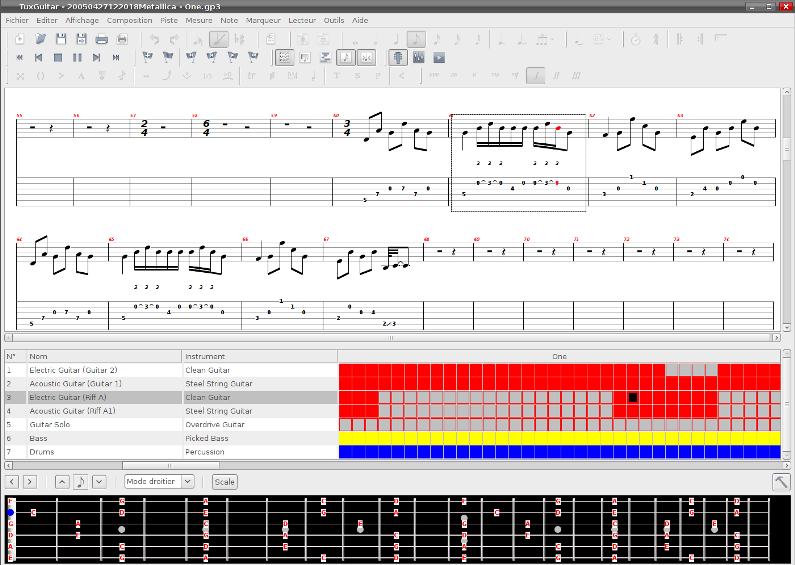Click the fretboard left arrow button
This screenshot has width=795, height=565.
tap(13, 482)
